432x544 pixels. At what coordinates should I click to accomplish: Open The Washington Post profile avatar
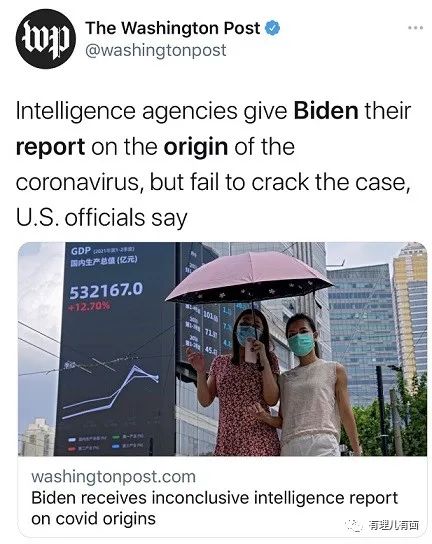tap(45, 39)
